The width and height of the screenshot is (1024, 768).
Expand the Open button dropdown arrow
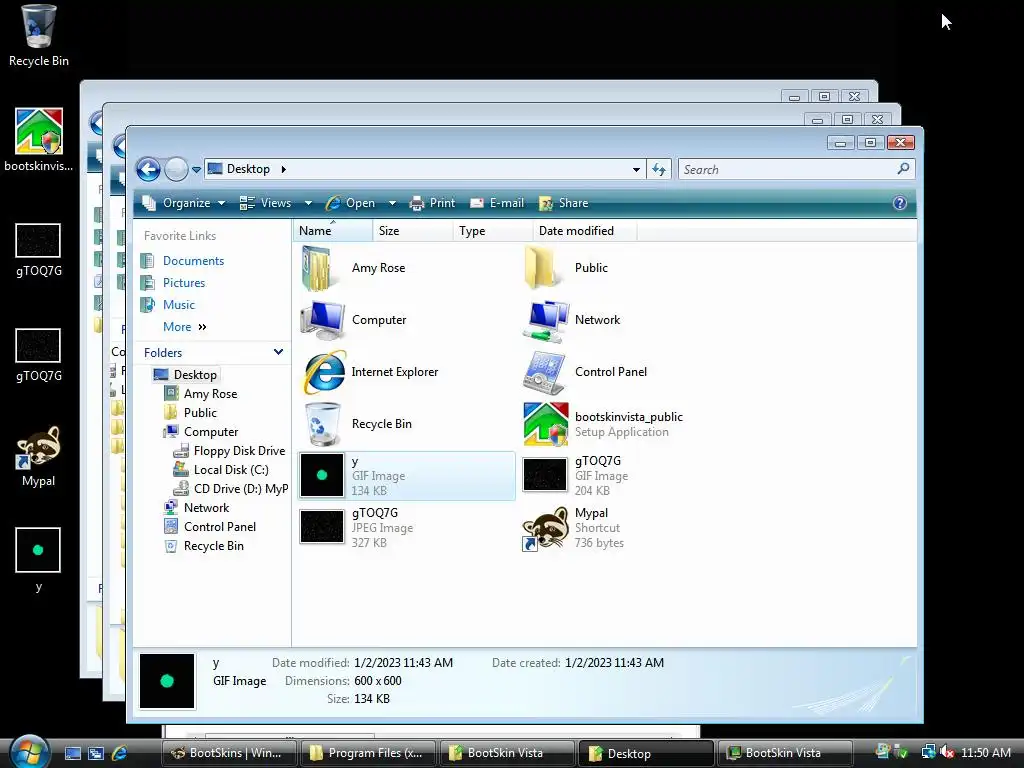pyautogui.click(x=392, y=203)
